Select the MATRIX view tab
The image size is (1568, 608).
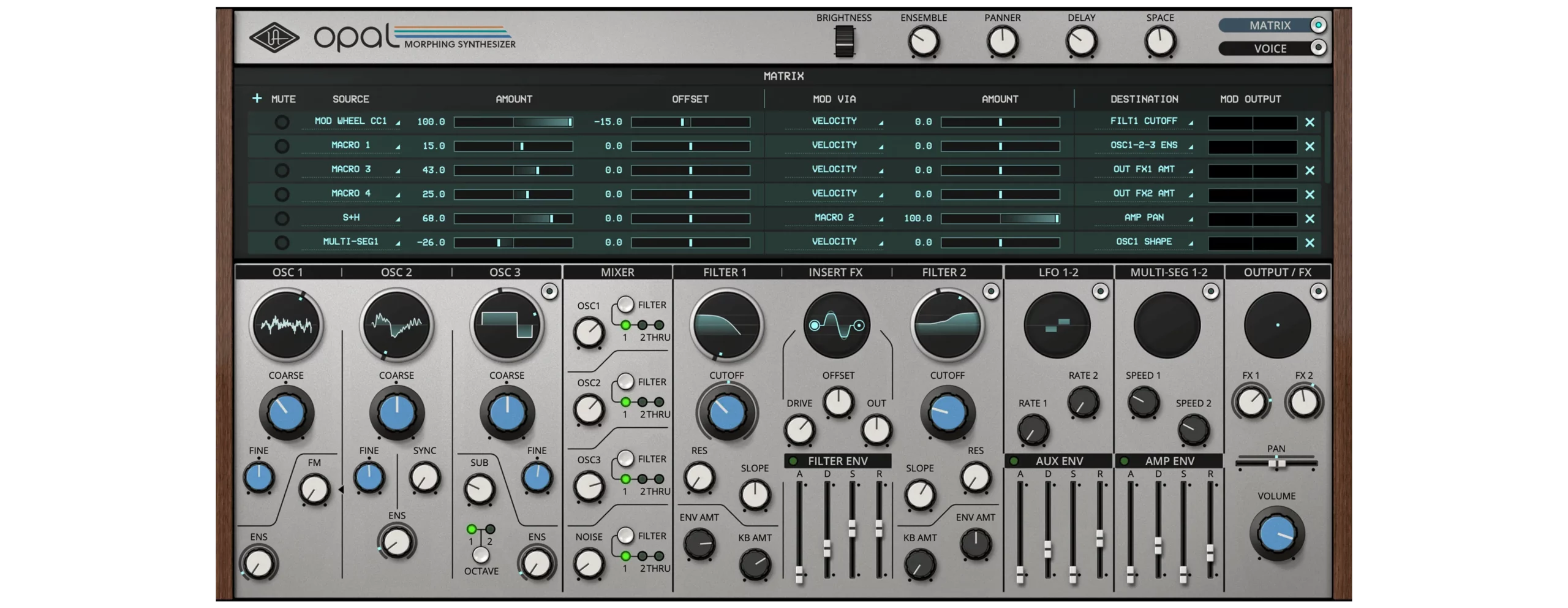click(x=1272, y=25)
